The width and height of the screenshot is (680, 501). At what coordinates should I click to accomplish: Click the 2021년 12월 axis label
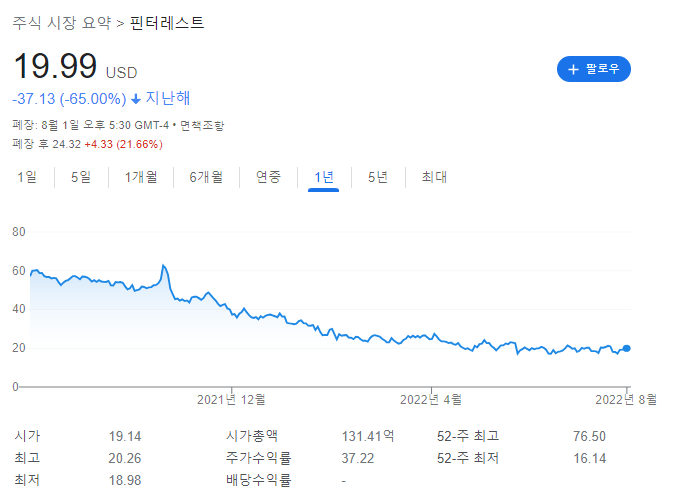(x=231, y=399)
